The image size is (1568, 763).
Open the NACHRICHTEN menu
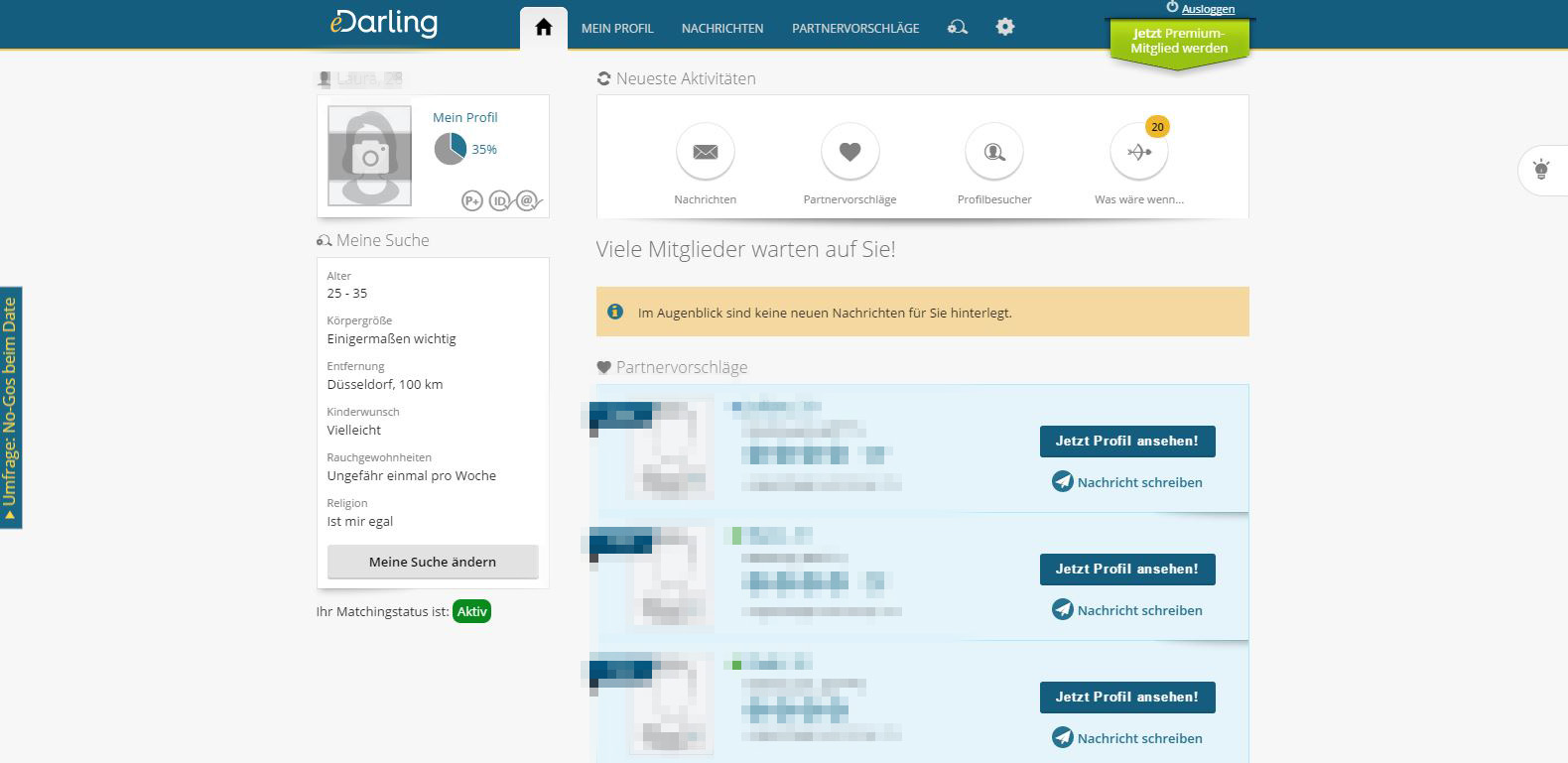[x=722, y=29]
